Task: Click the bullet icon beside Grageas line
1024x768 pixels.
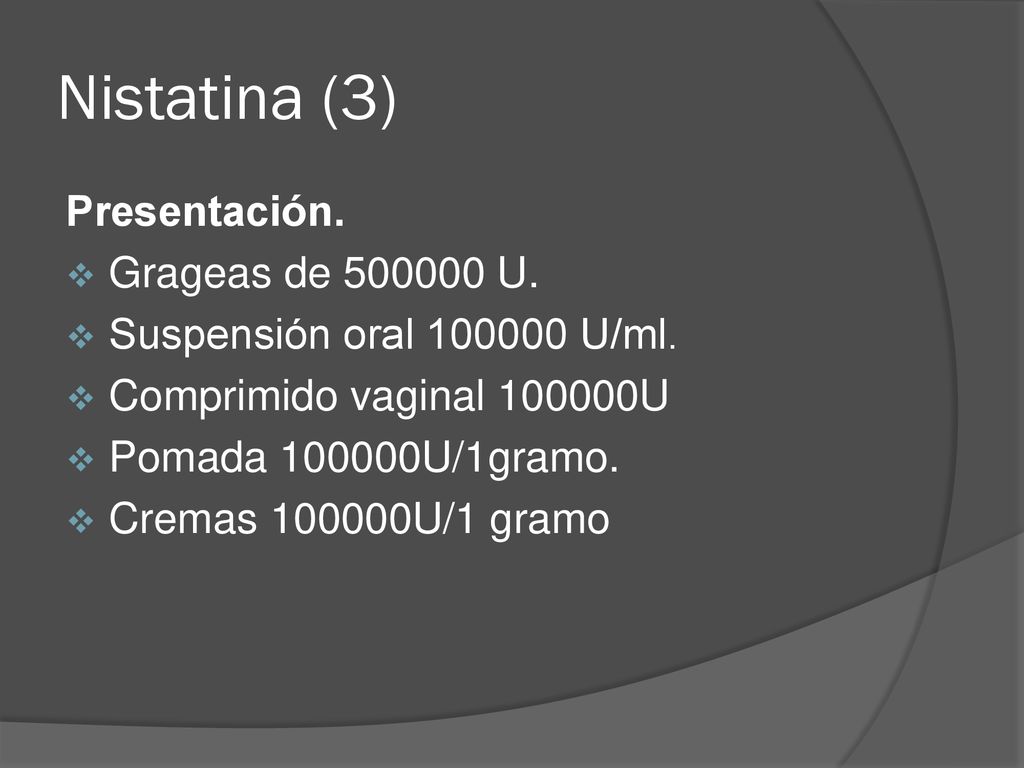Action: coord(81,275)
